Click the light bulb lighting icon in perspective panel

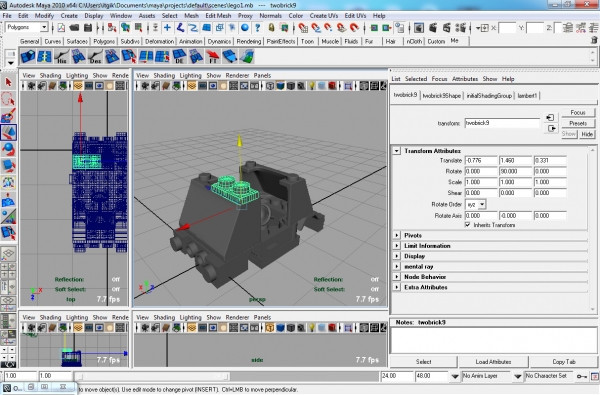pos(312,86)
